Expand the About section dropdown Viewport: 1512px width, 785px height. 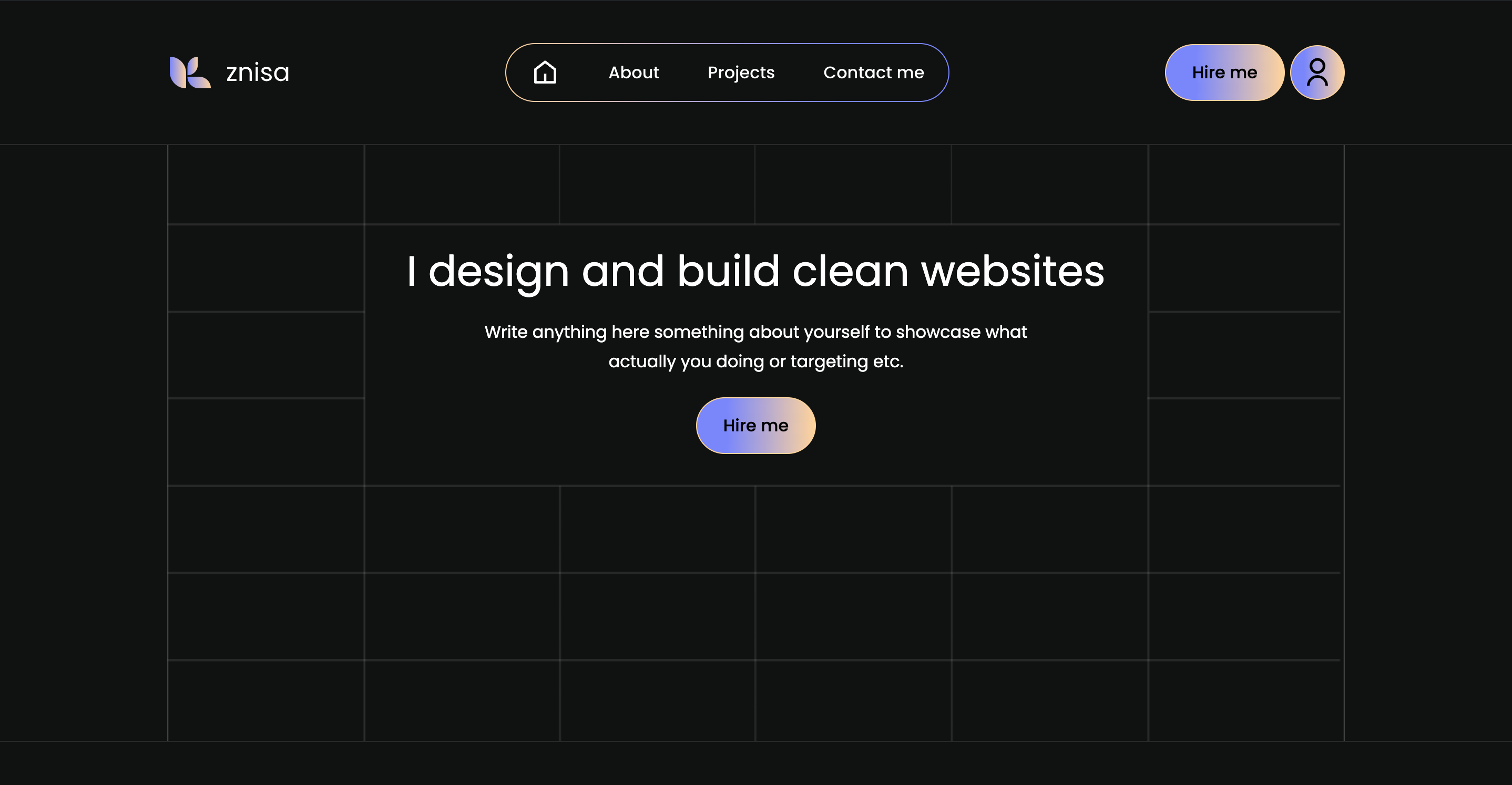point(634,72)
